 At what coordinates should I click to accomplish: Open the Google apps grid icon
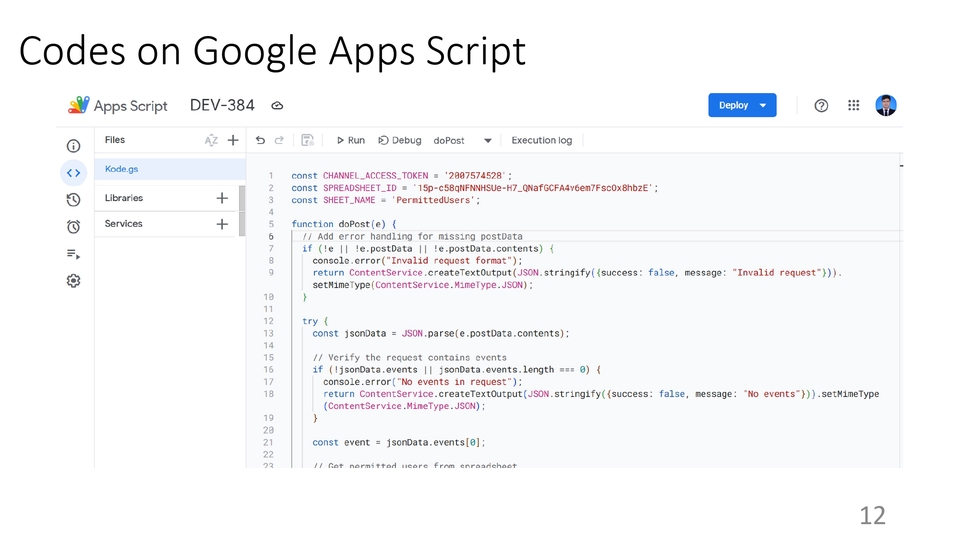(x=853, y=105)
